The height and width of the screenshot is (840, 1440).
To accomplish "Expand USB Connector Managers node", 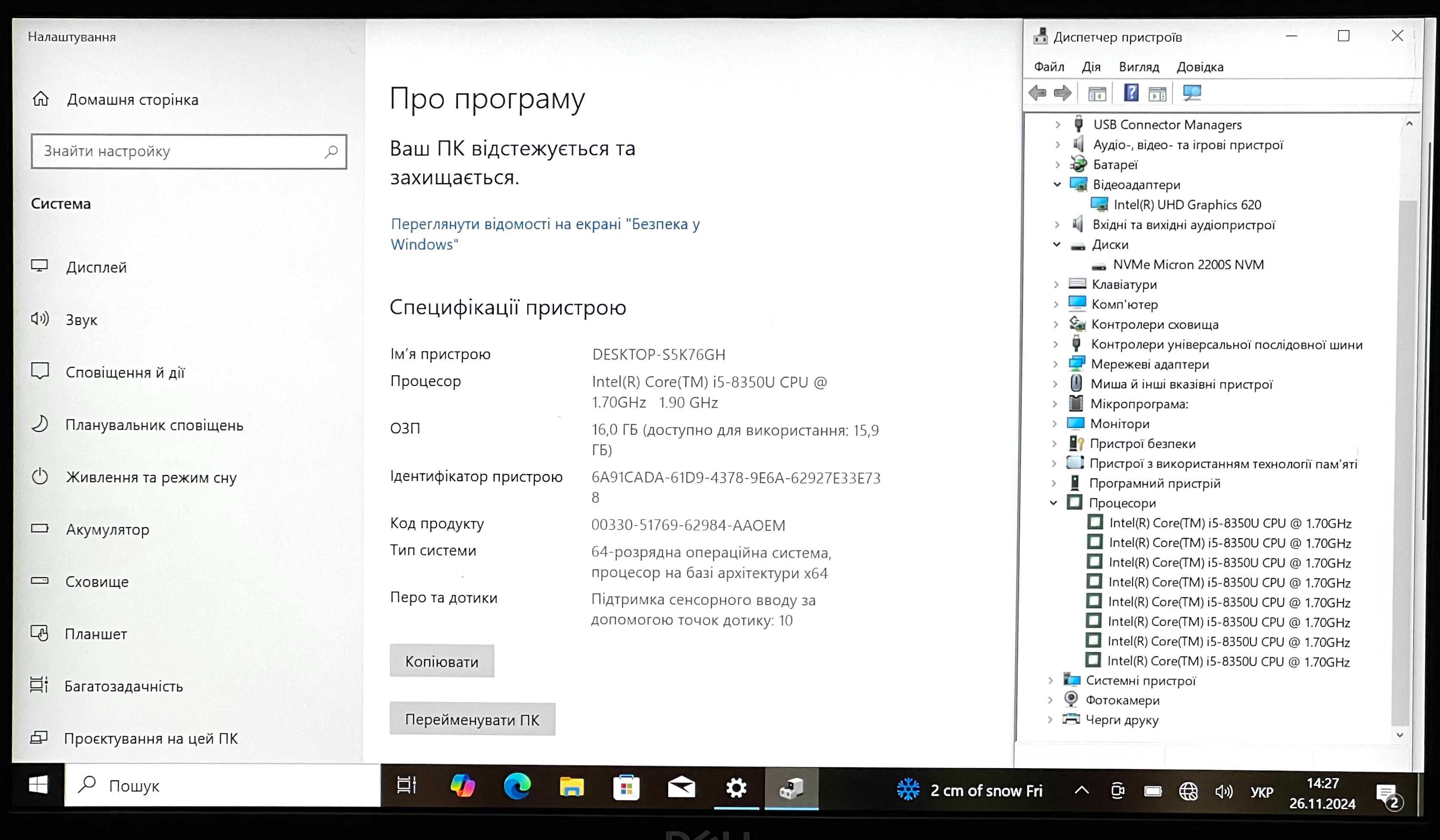I will tap(1057, 125).
